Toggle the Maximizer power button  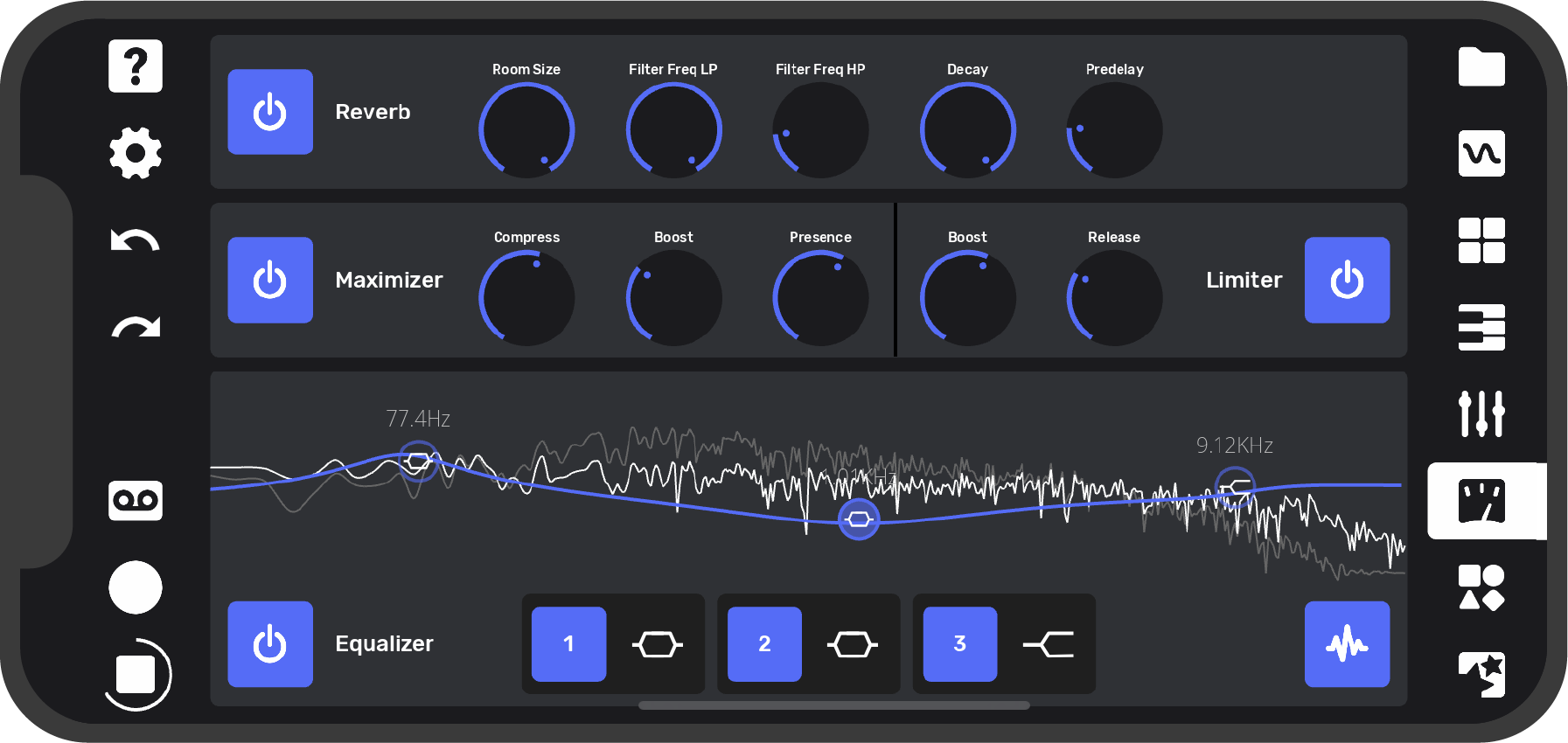[270, 280]
